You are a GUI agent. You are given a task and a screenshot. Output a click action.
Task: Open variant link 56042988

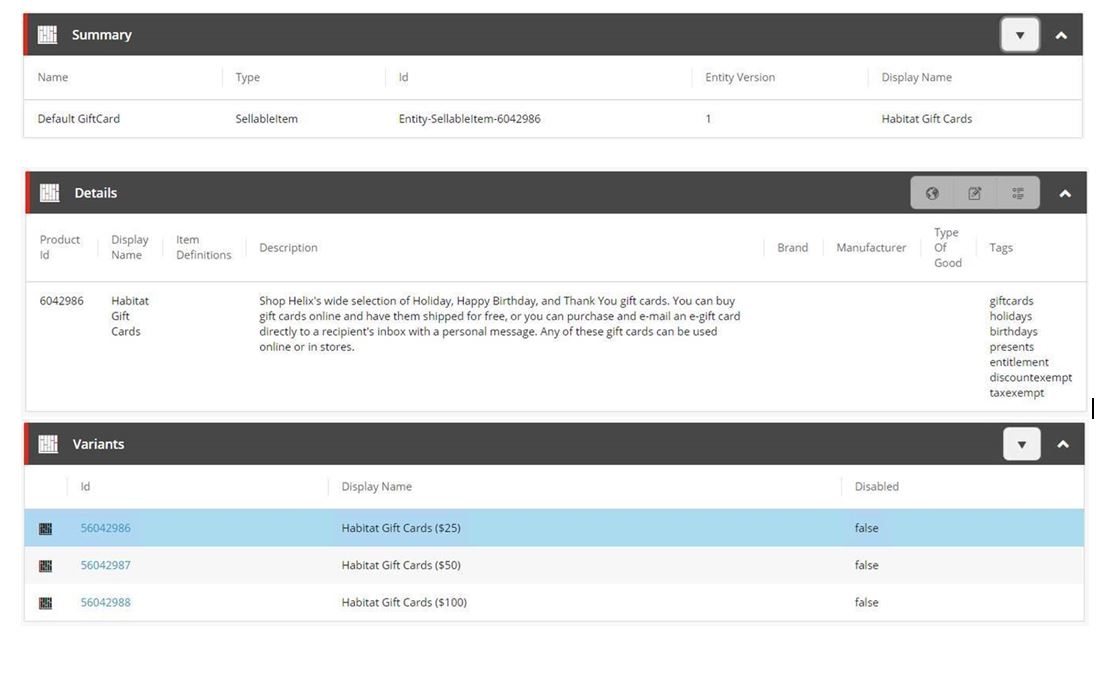pyautogui.click(x=105, y=603)
